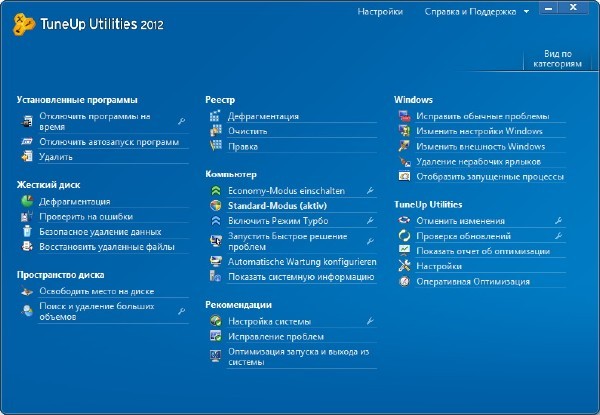Click the icon beside 'Поиск и удаление больших объемов'
Screen dimensions: 600x415
[27, 311]
